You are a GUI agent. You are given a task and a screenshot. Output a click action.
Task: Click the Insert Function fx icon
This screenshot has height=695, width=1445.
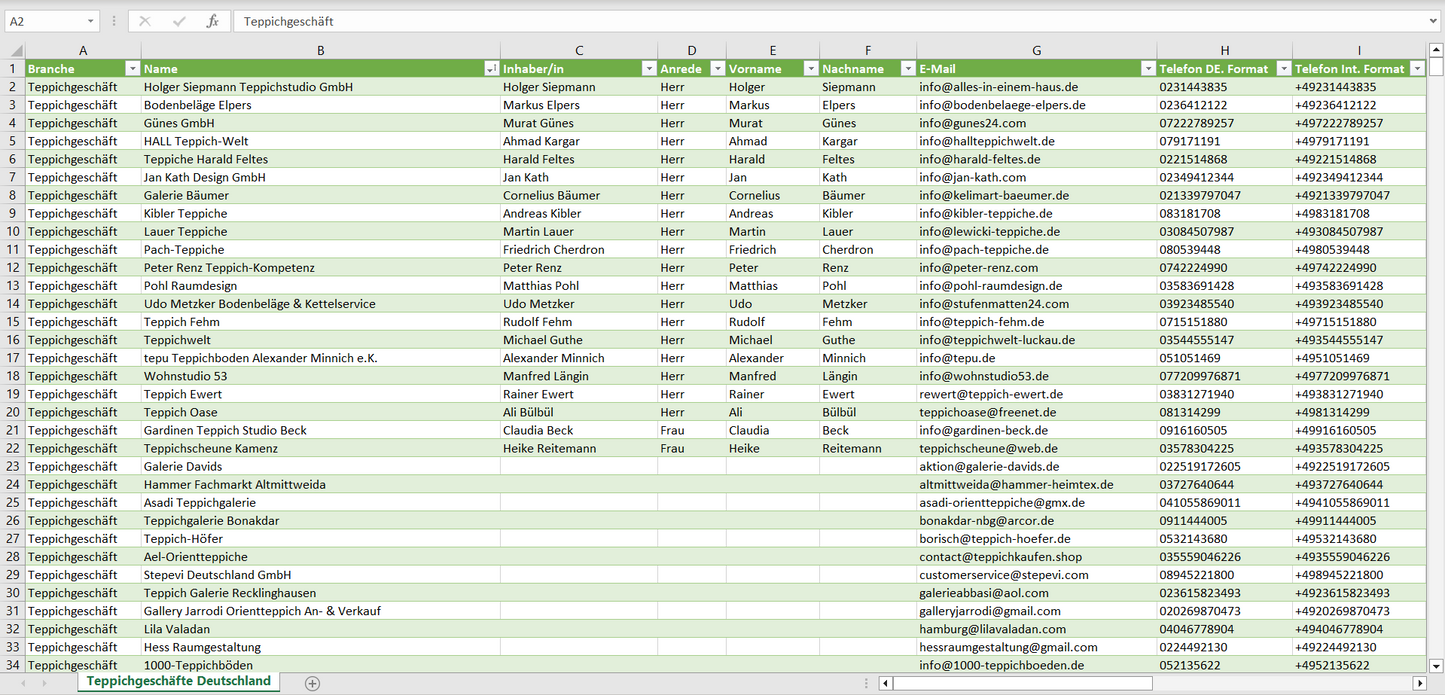point(212,21)
